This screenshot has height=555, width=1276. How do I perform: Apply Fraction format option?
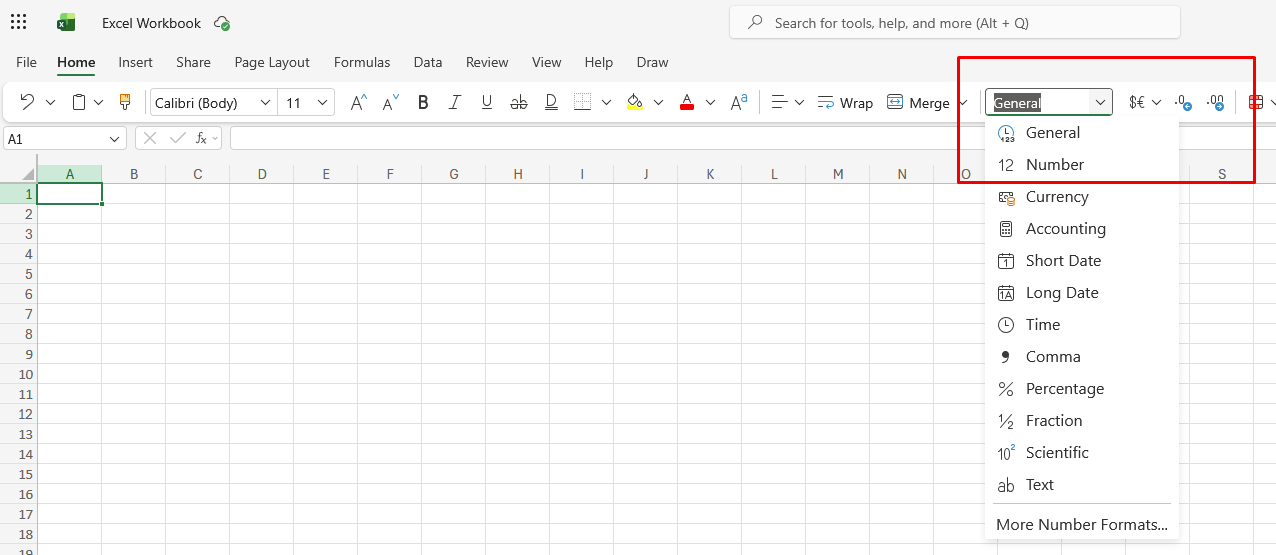point(1082,420)
